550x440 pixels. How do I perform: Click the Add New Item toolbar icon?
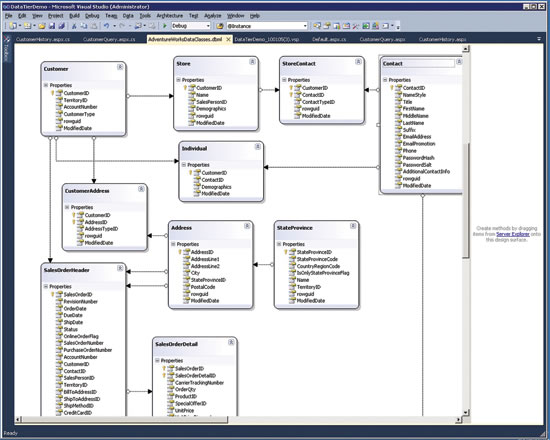coord(27,26)
